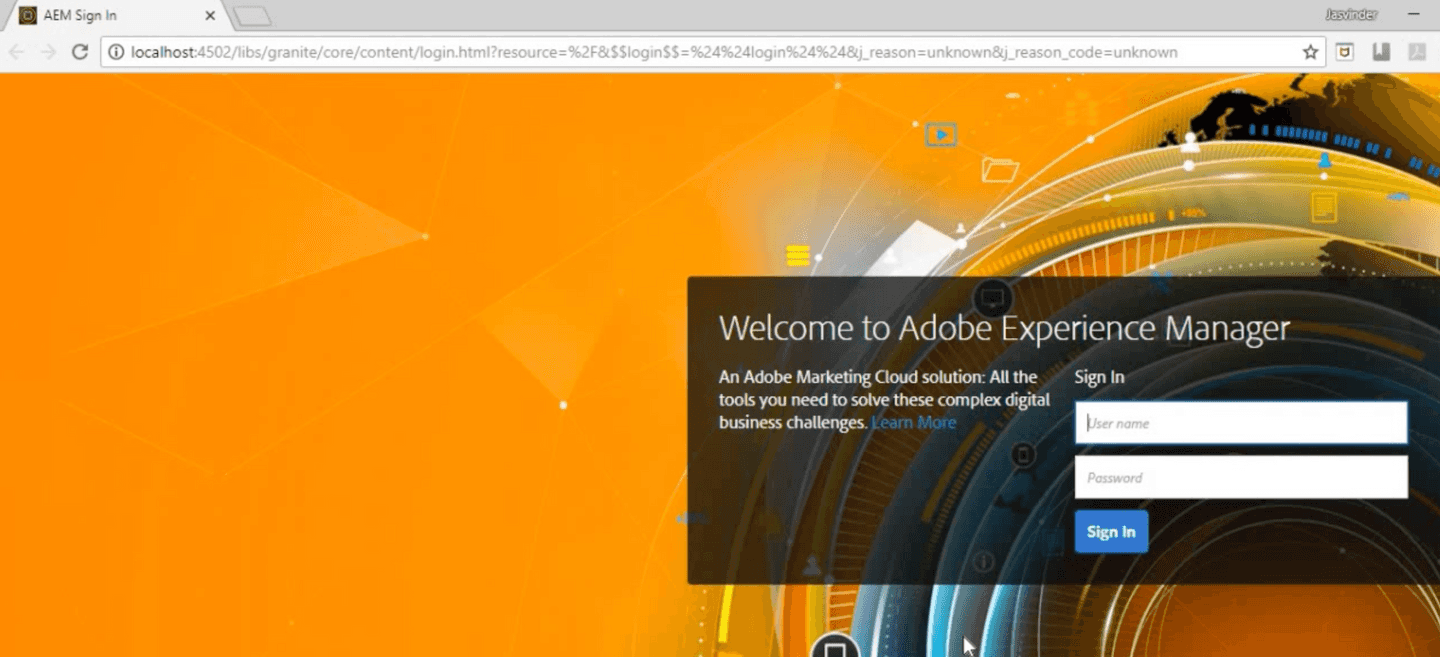This screenshot has height=657, width=1440.
Task: Click the page reload icon
Action: coord(81,51)
